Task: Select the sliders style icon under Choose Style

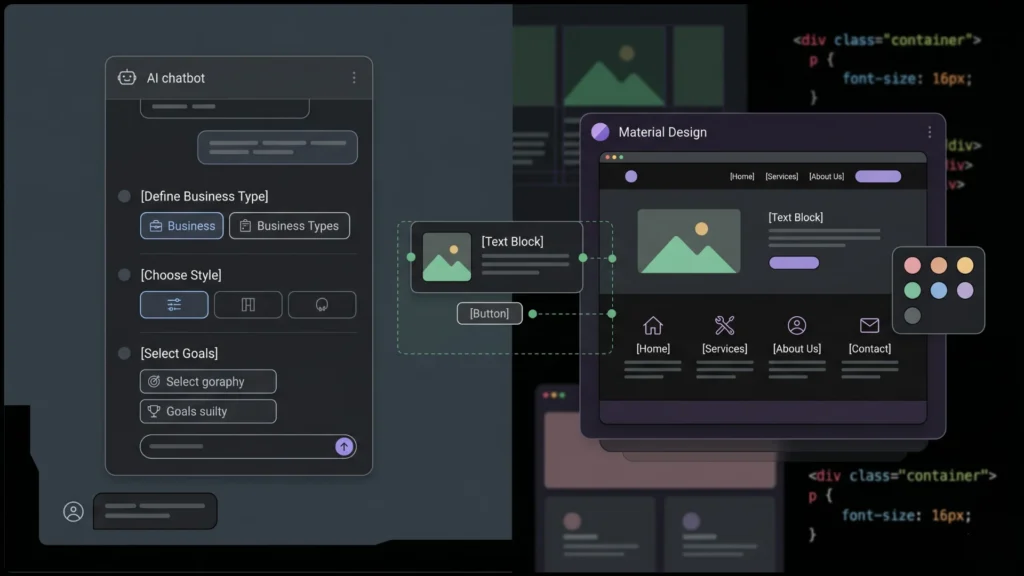Action: point(173,304)
